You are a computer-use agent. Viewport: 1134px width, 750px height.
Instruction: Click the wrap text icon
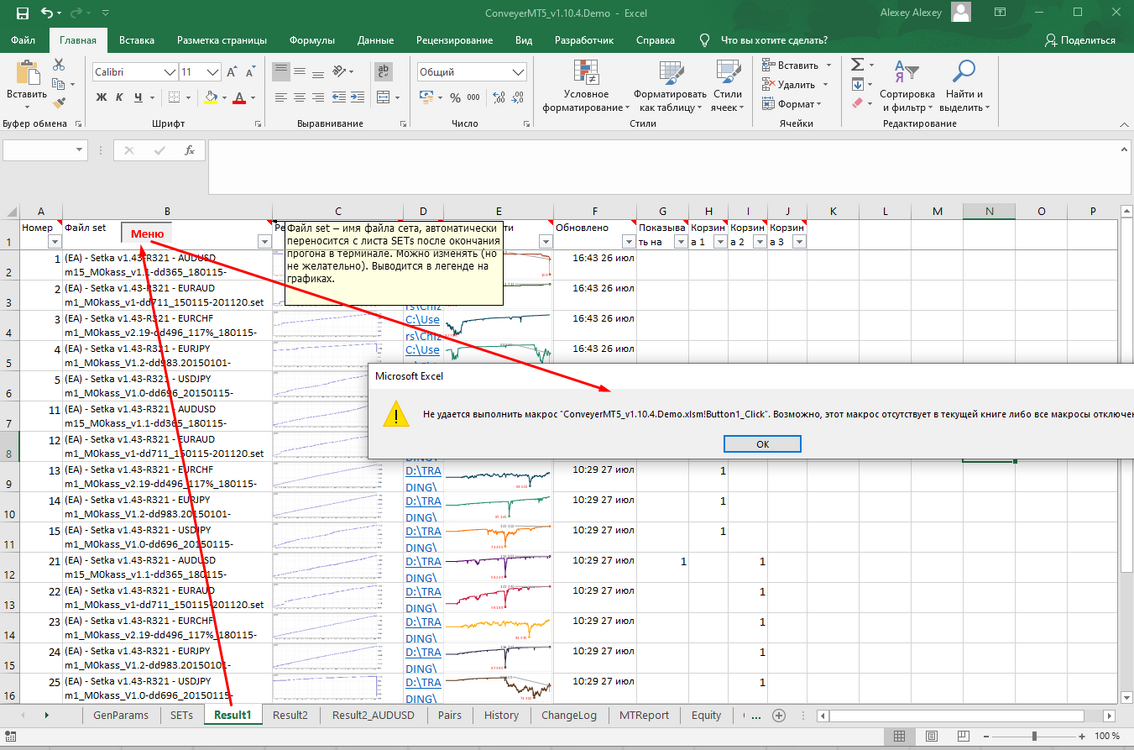pyautogui.click(x=383, y=72)
